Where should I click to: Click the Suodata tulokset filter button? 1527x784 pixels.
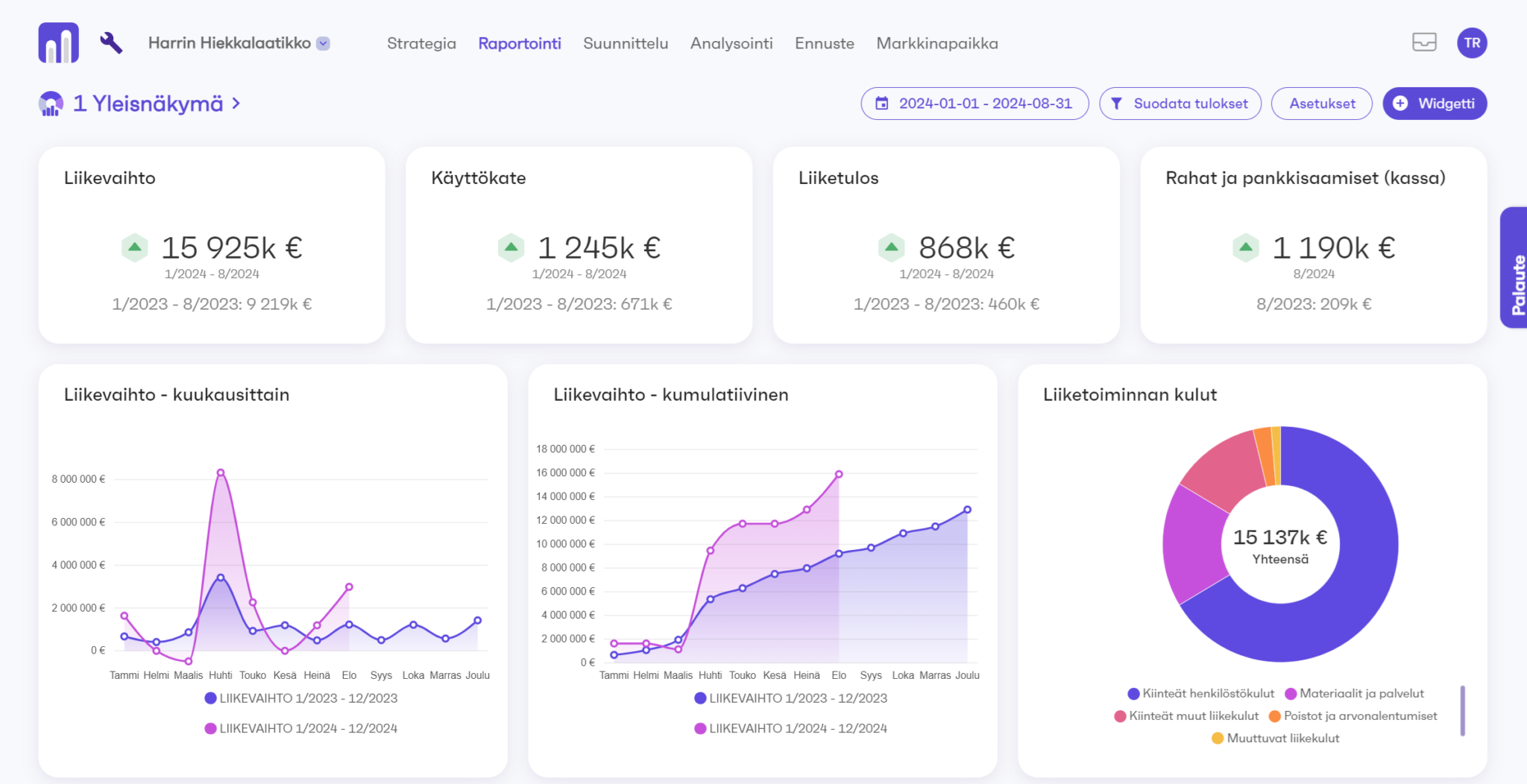pyautogui.click(x=1180, y=104)
